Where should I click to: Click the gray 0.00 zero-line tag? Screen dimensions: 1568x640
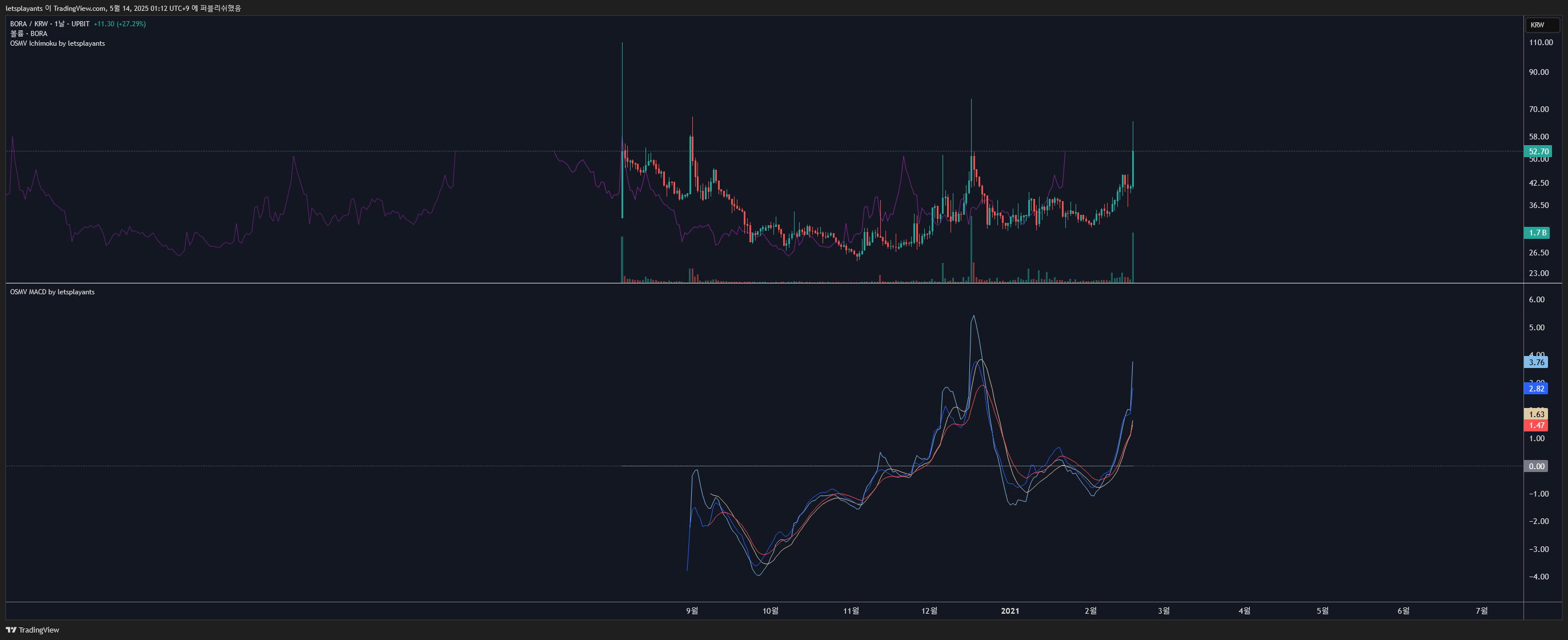point(1536,466)
